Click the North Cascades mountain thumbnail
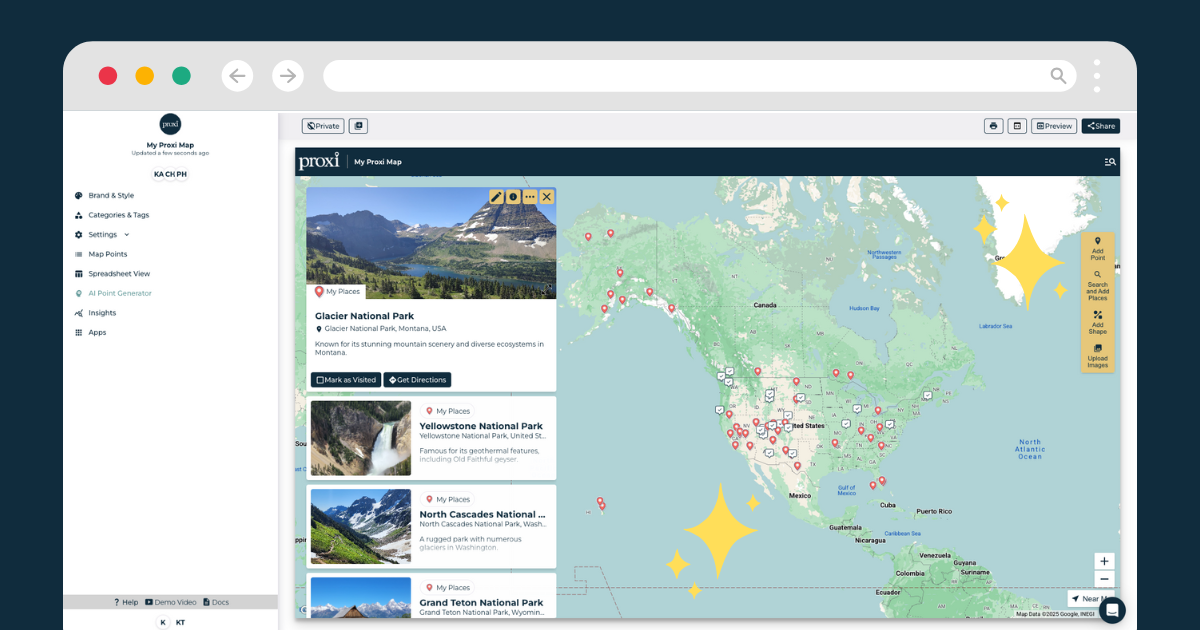The image size is (1200, 630). coord(361,526)
